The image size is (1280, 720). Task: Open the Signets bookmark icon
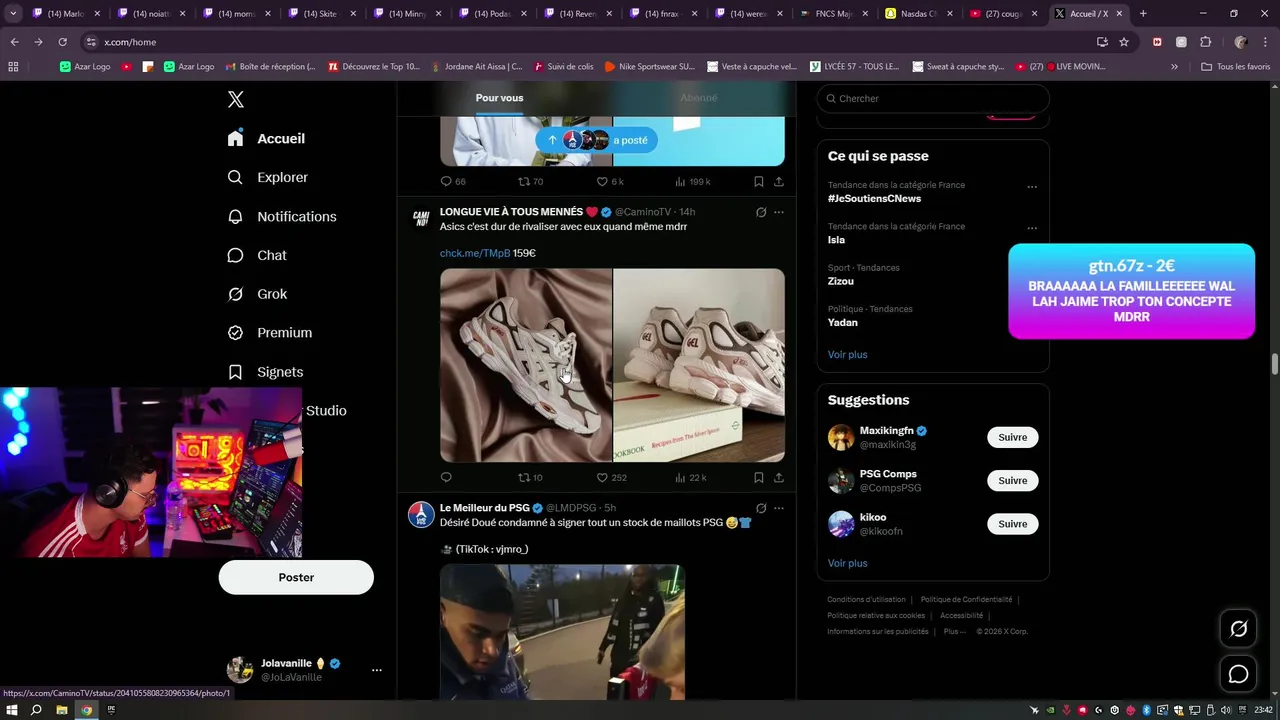coord(235,372)
